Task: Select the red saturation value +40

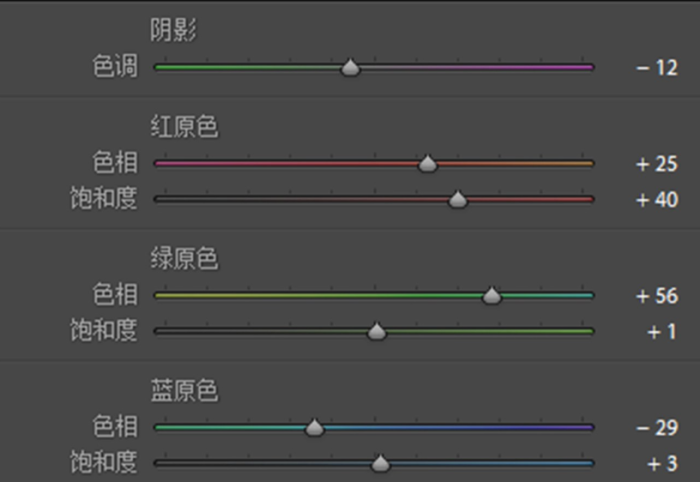Action: [x=657, y=200]
